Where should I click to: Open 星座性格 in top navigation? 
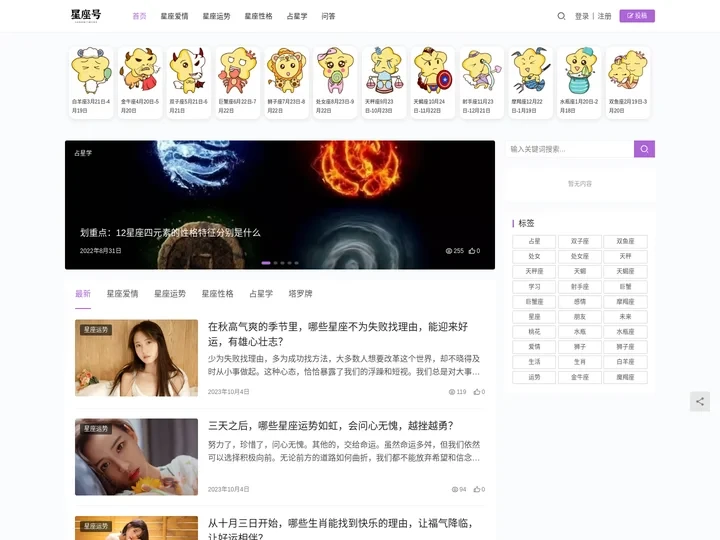(x=259, y=16)
